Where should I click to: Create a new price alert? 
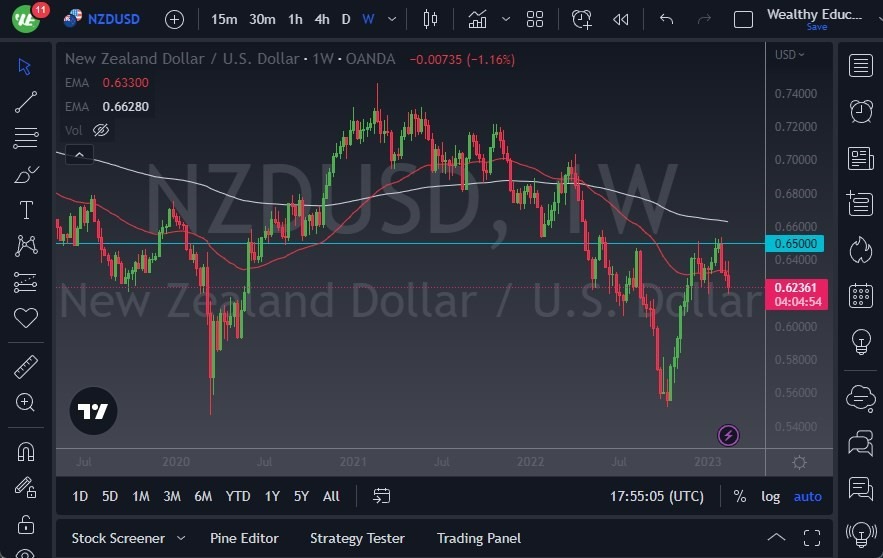click(582, 20)
